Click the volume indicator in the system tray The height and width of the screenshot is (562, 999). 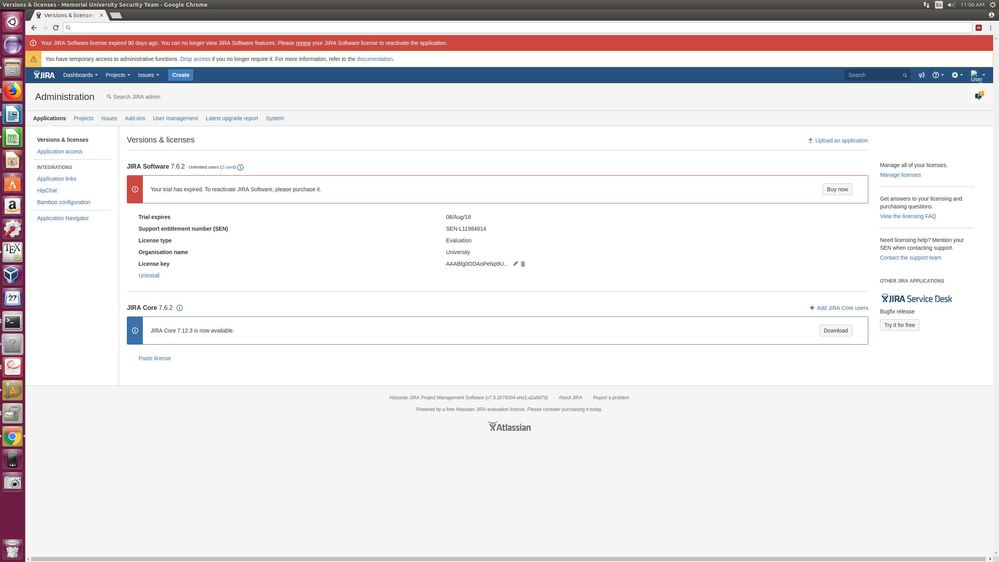click(x=951, y=4)
